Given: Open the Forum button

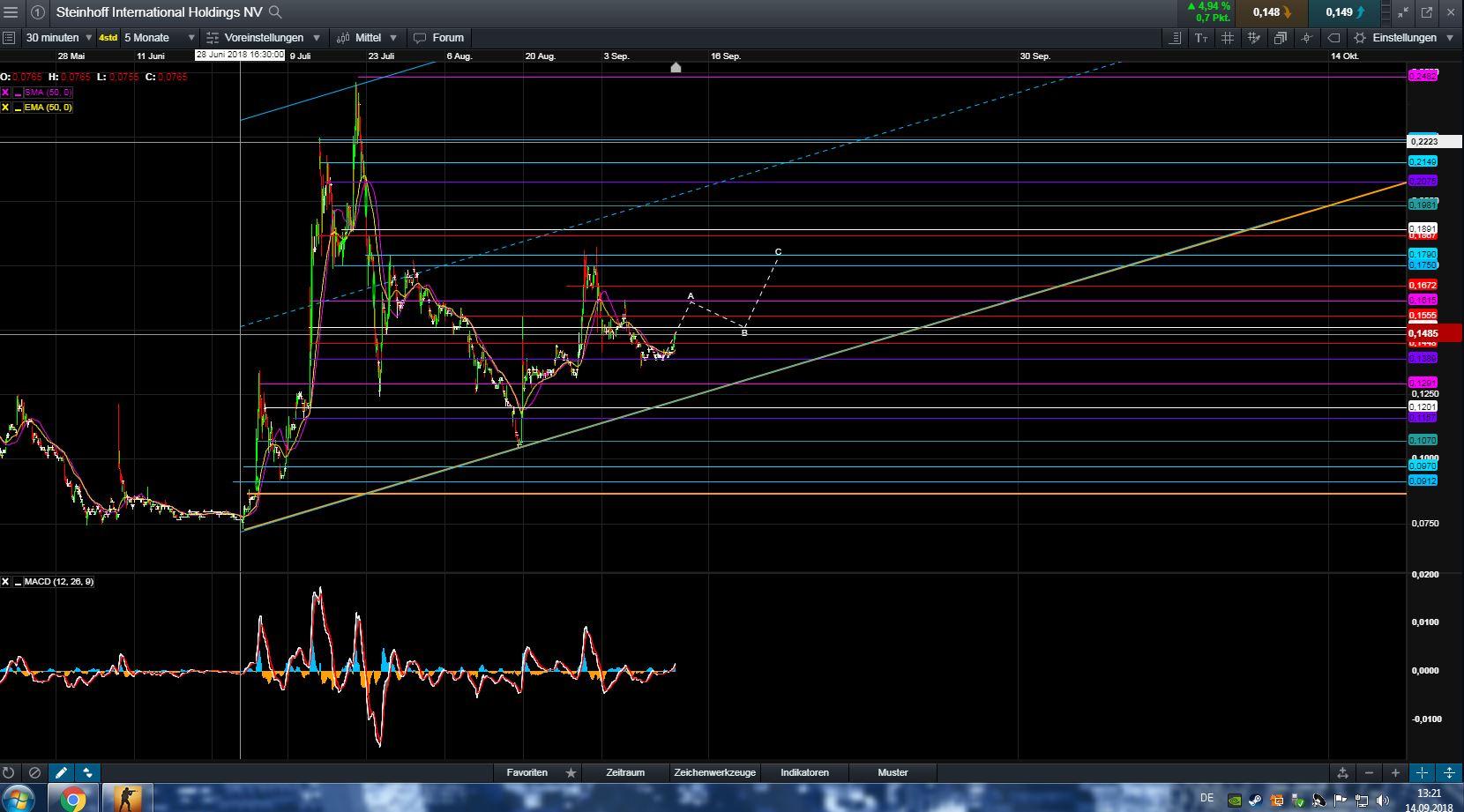Looking at the screenshot, I should (438, 38).
